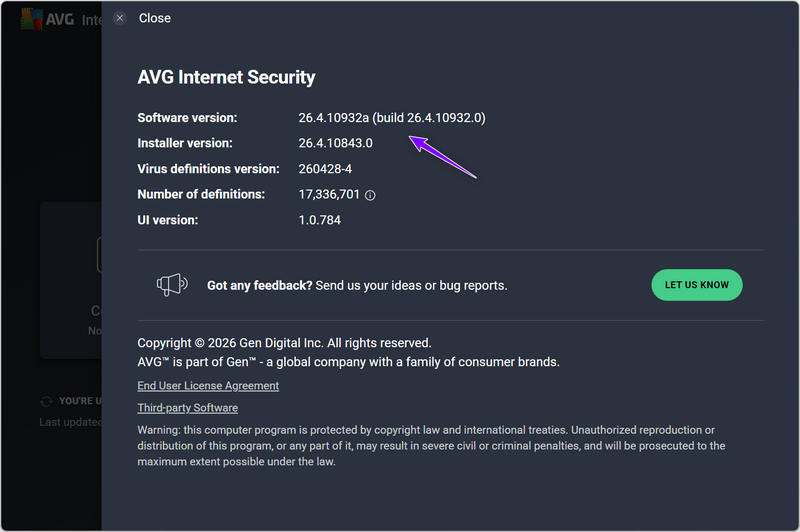Image resolution: width=800 pixels, height=532 pixels.
Task: Click the copyright Gen Digital Inc. line
Action: point(284,342)
